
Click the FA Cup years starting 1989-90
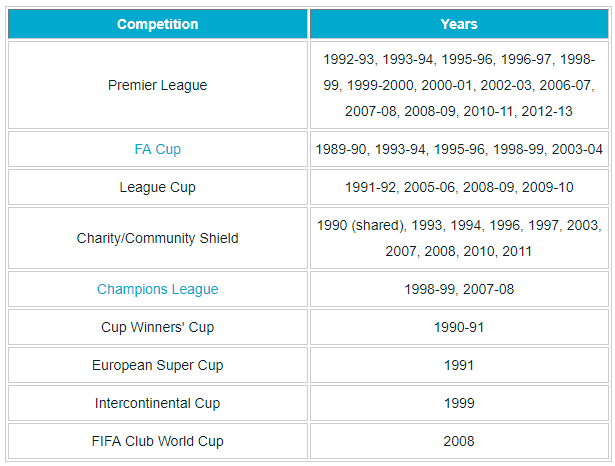point(459,149)
